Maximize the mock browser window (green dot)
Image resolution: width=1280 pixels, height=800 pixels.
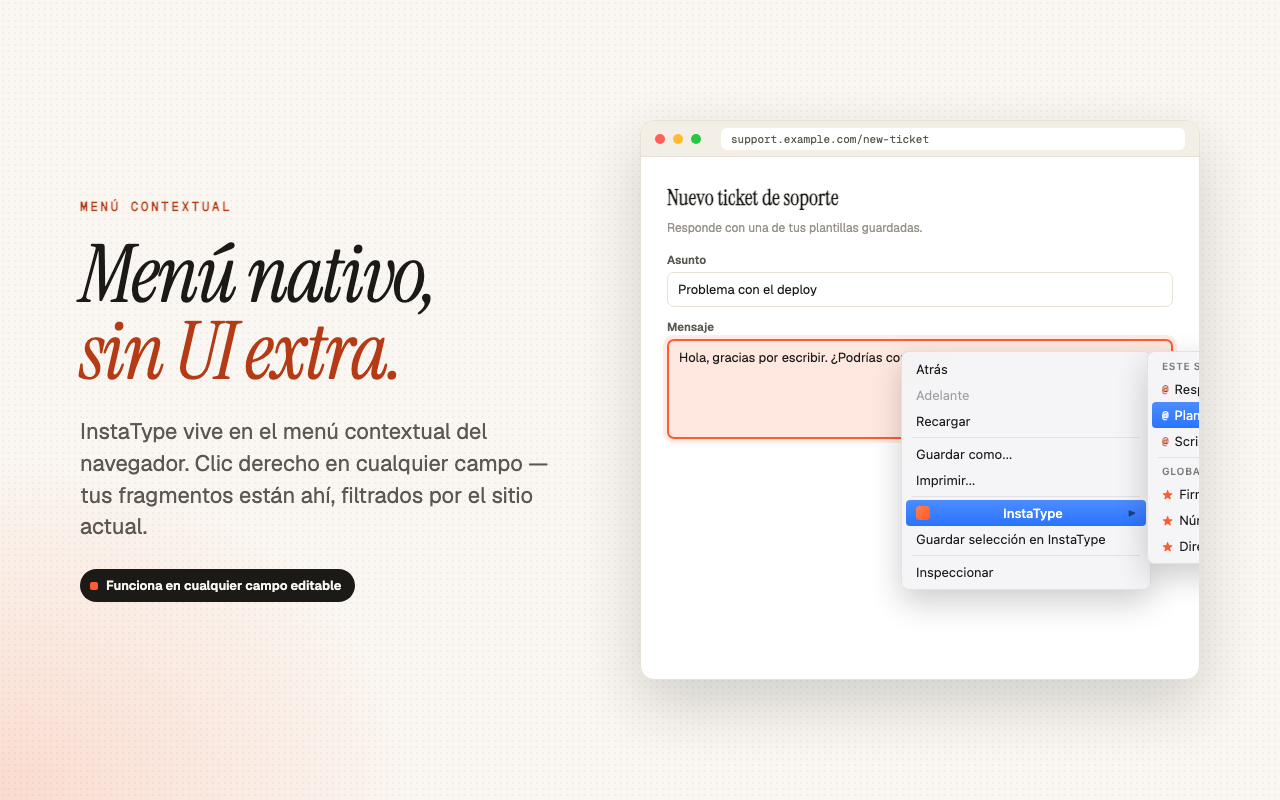tap(696, 139)
